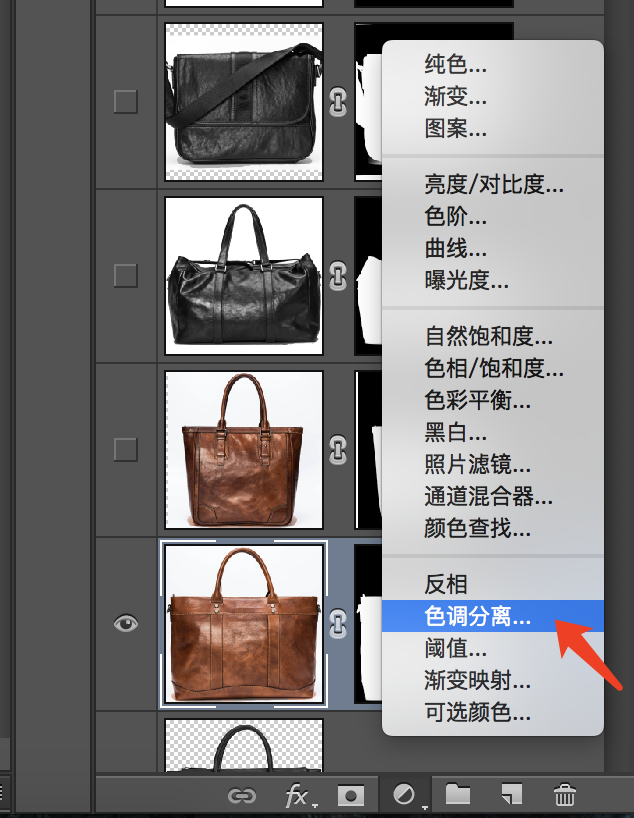
Task: Toggle visibility of the black duffel bag layer
Action: pos(125,274)
